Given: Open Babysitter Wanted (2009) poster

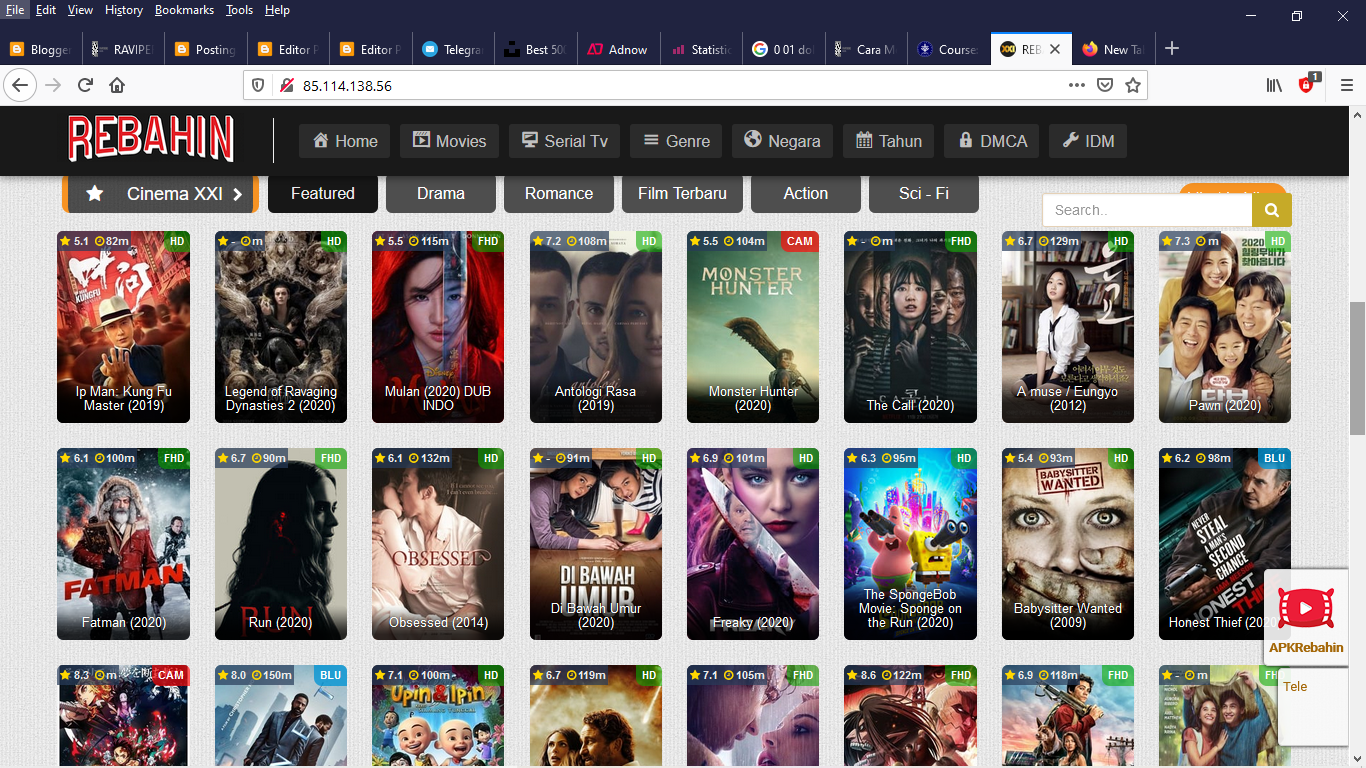Looking at the screenshot, I should point(1068,544).
